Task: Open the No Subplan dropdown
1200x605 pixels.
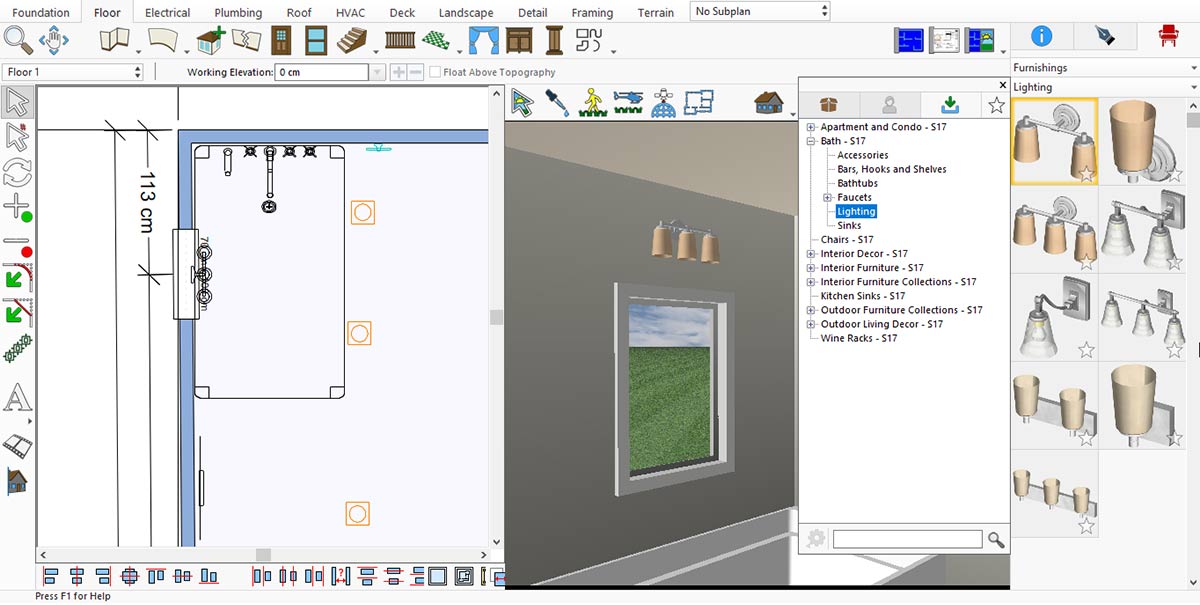Action: (760, 11)
